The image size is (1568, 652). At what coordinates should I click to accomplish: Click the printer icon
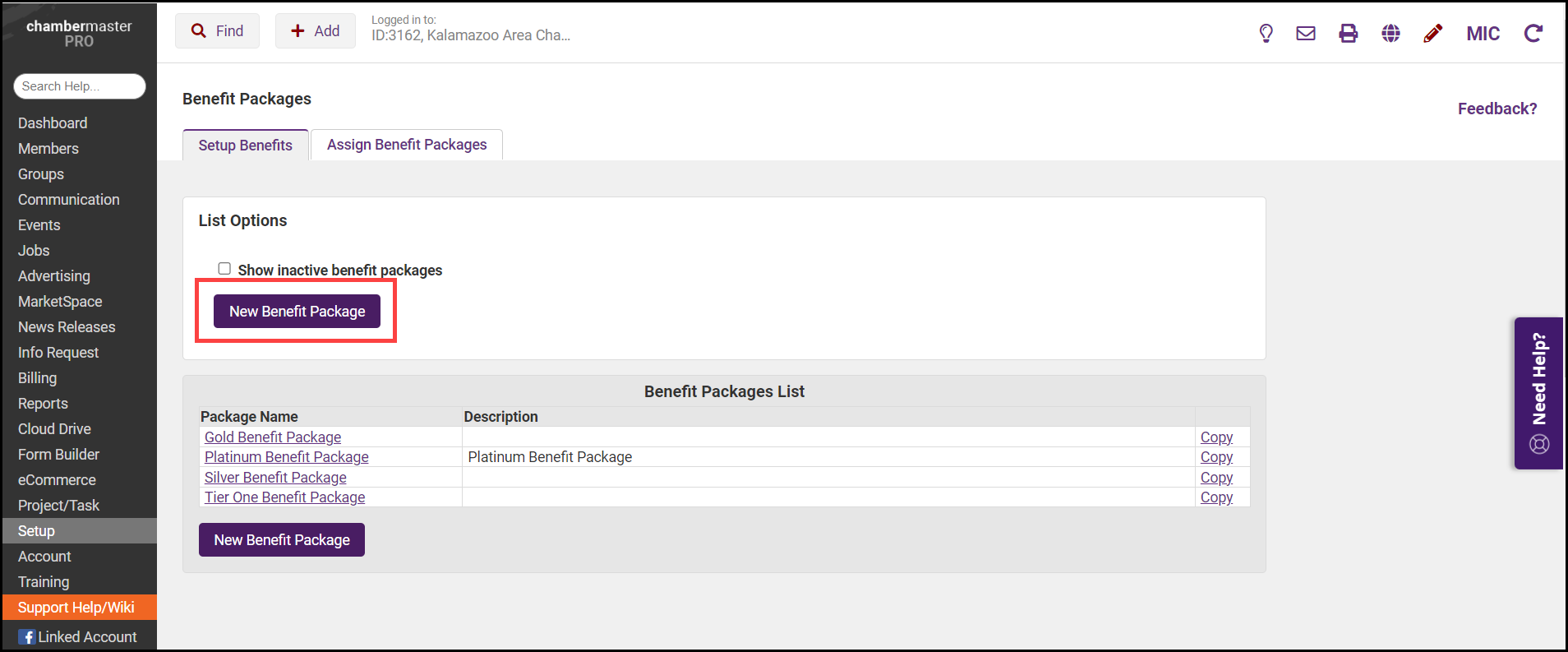(x=1348, y=33)
